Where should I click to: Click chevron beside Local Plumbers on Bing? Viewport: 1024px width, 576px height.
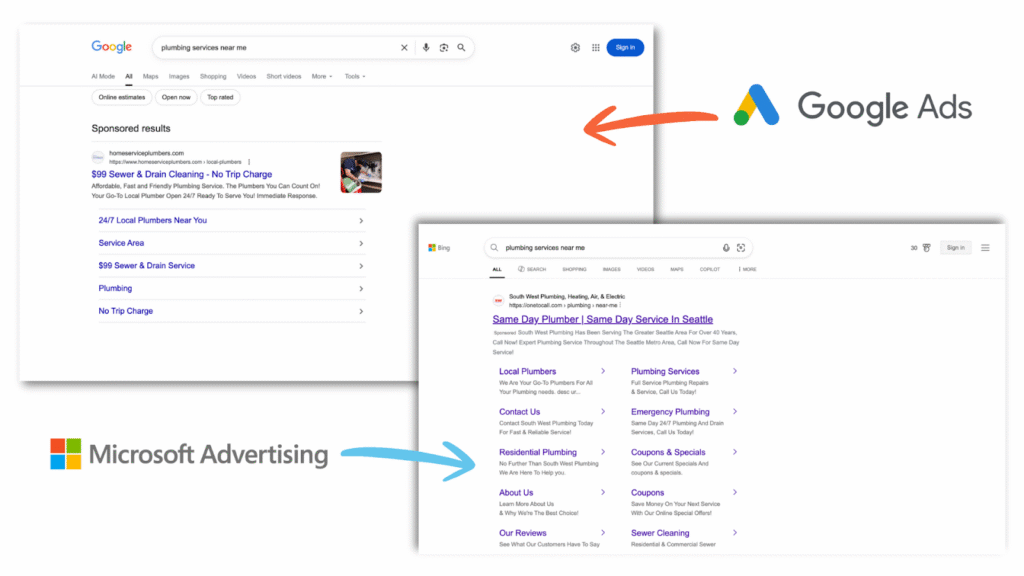click(x=603, y=371)
